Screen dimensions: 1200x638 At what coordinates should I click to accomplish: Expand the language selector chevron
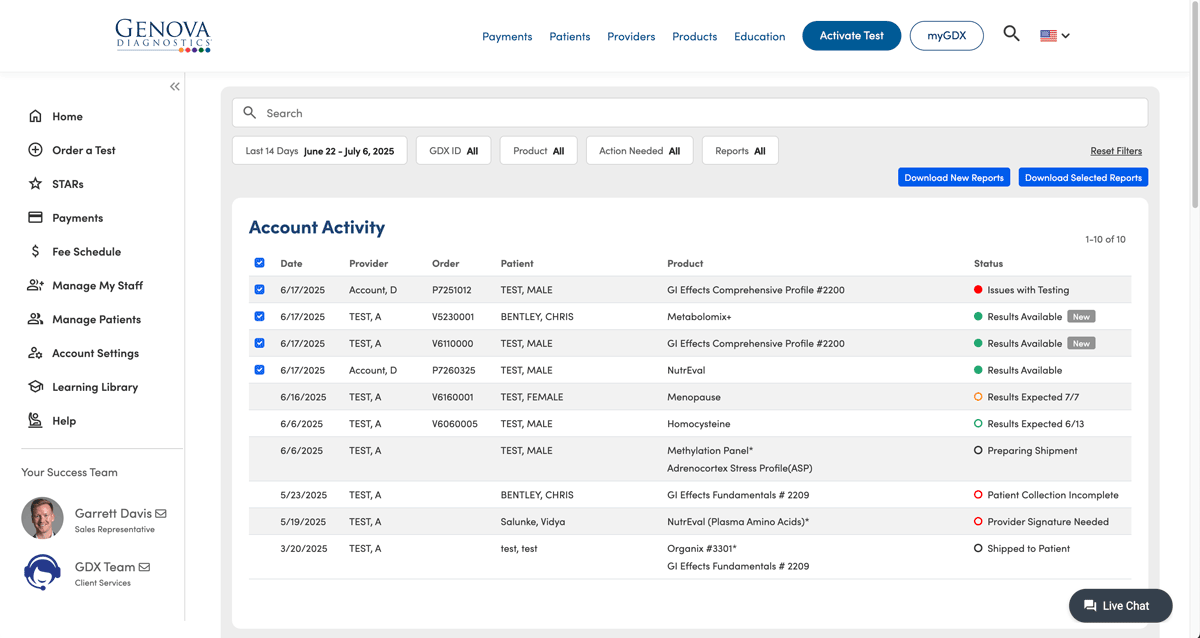(1066, 36)
